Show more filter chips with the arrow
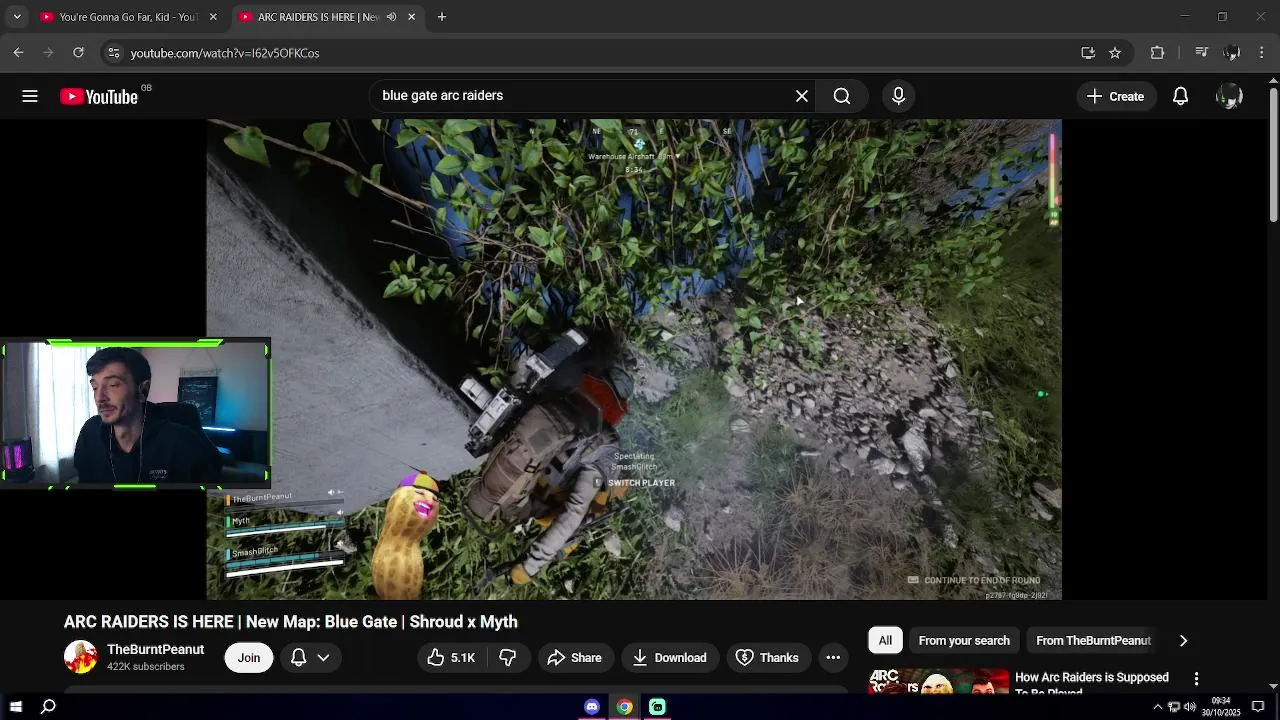Viewport: 1280px width, 720px height. tap(1183, 640)
